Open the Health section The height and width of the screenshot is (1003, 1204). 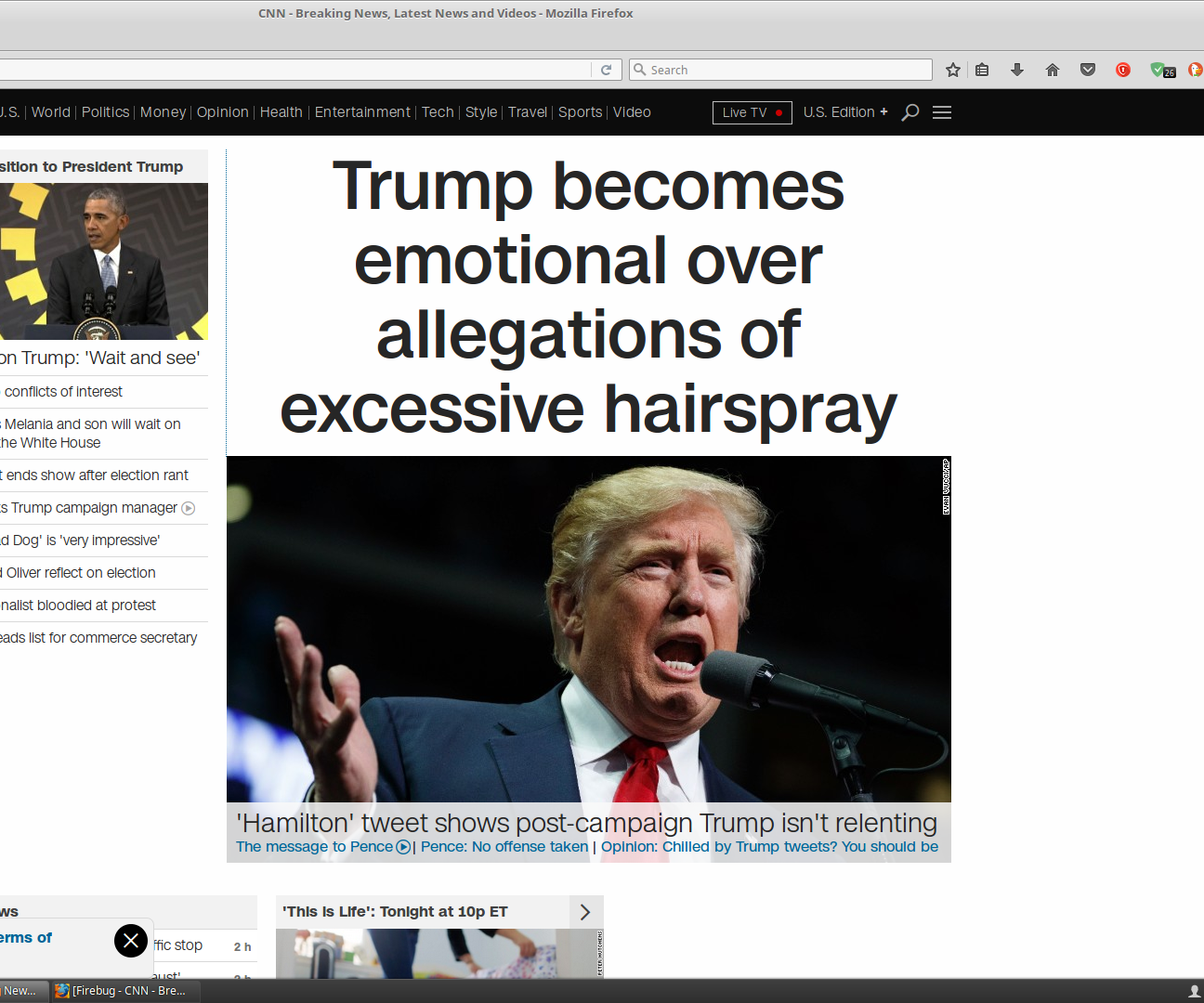point(281,112)
